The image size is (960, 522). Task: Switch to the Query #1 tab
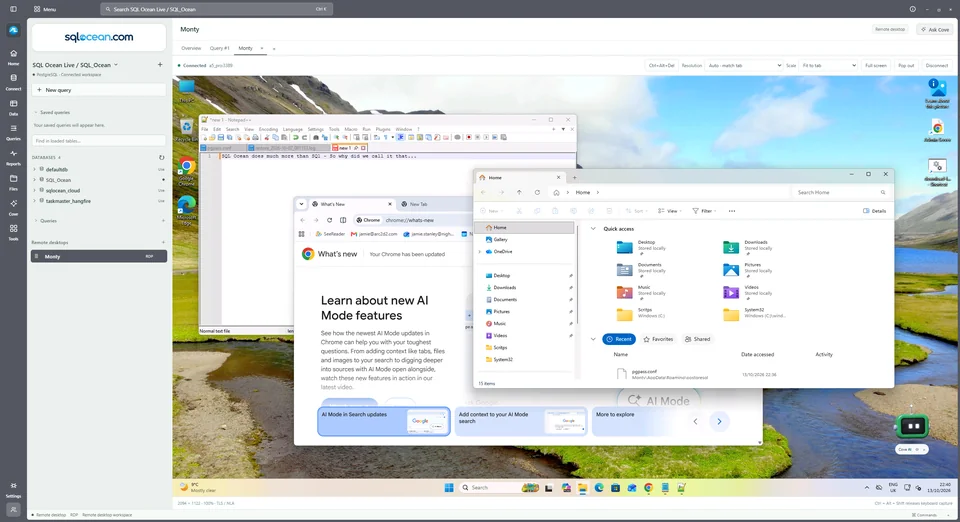[219, 48]
